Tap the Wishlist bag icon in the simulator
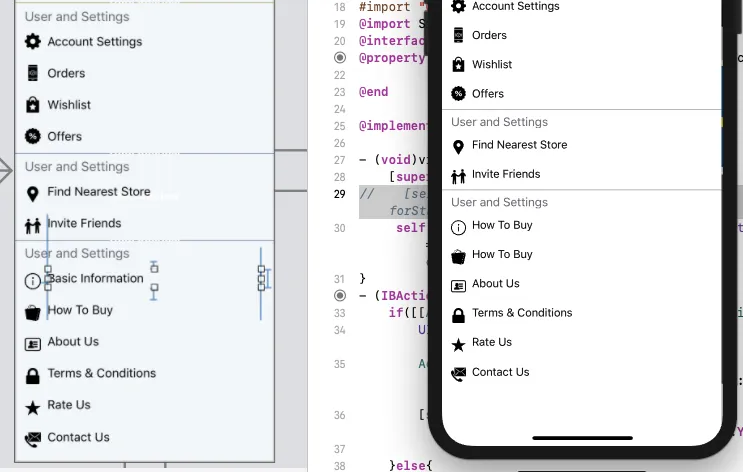Viewport: 743px width, 472px height. 459,64
